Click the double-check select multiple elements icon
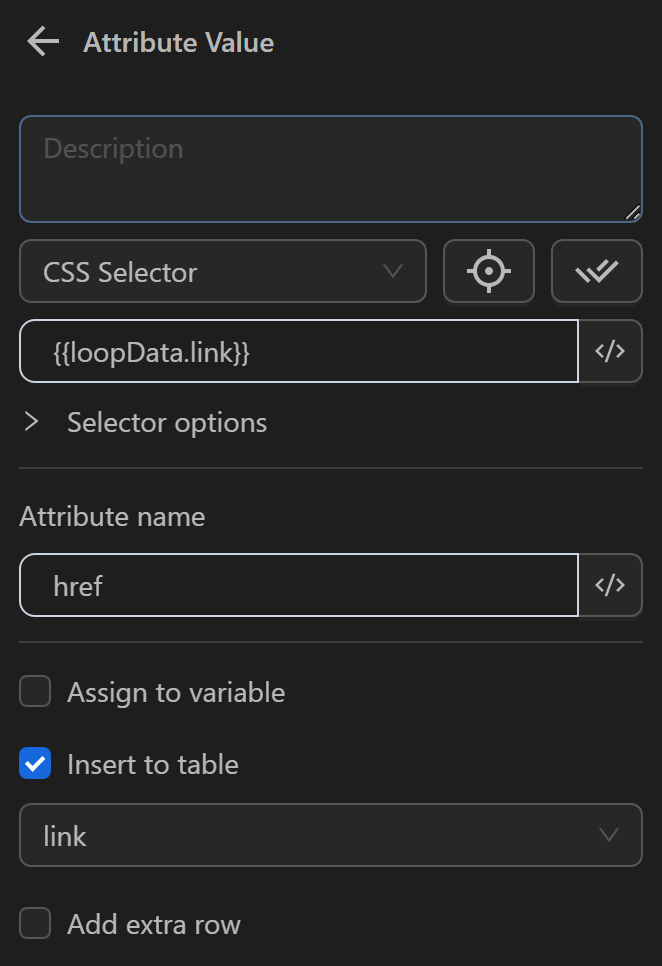 [x=596, y=271]
